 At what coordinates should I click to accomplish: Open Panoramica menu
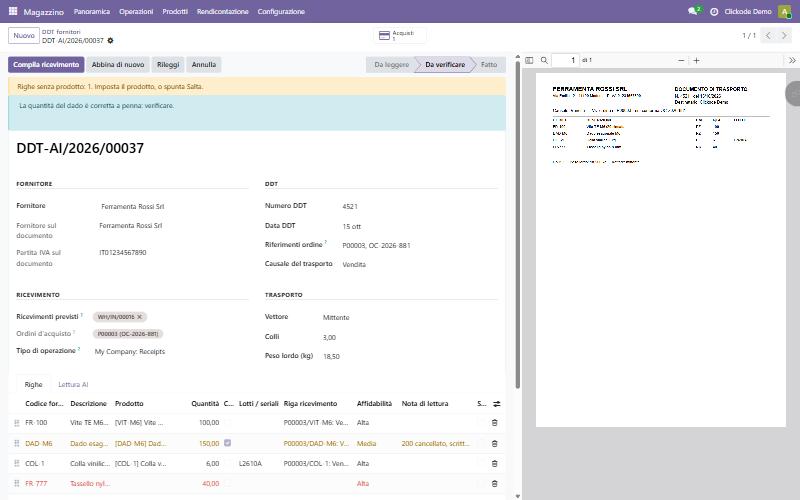(x=91, y=11)
